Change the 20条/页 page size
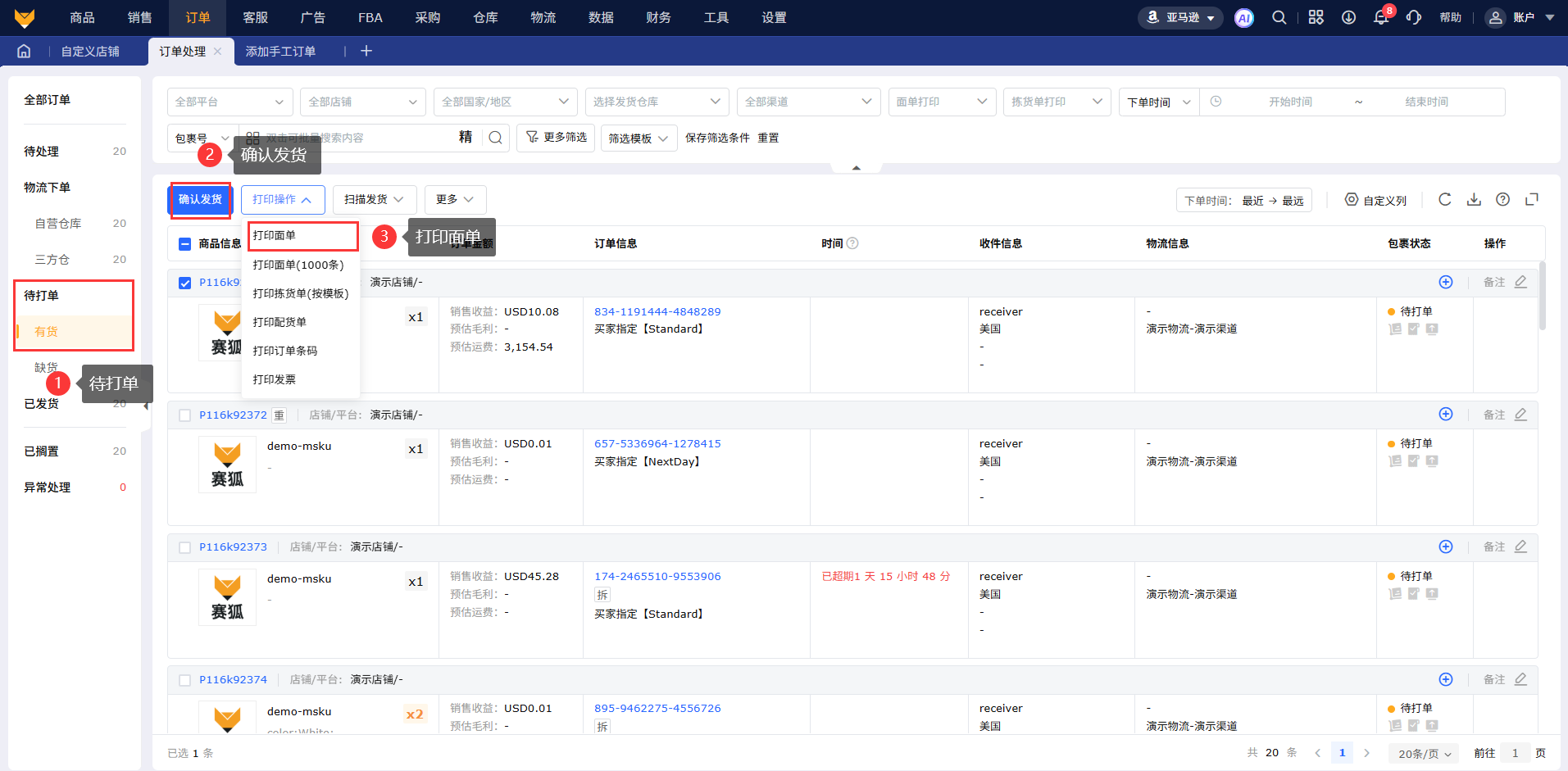The image size is (1568, 771). click(x=1424, y=754)
